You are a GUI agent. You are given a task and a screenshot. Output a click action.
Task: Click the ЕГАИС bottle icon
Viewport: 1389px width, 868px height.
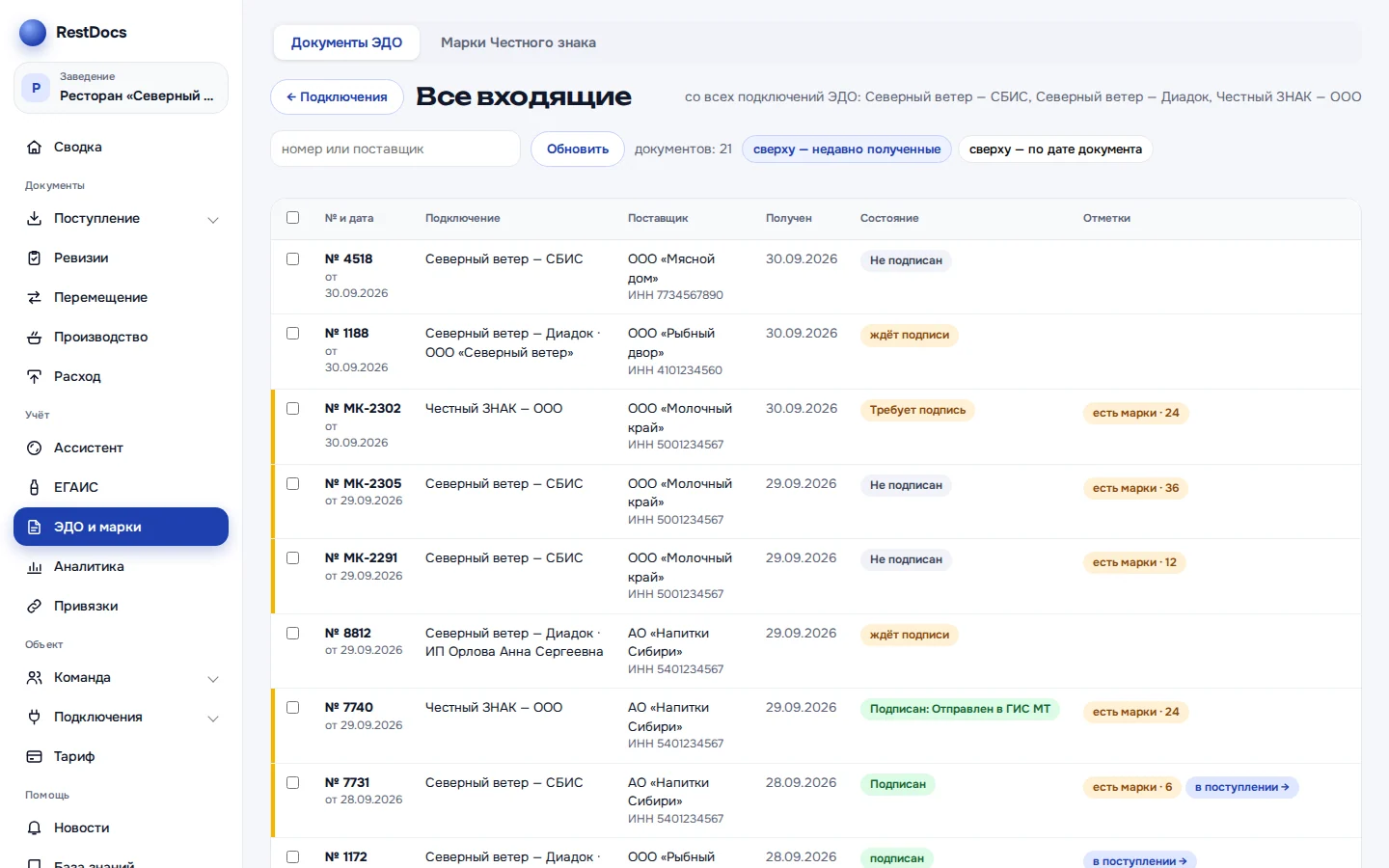[x=35, y=488]
